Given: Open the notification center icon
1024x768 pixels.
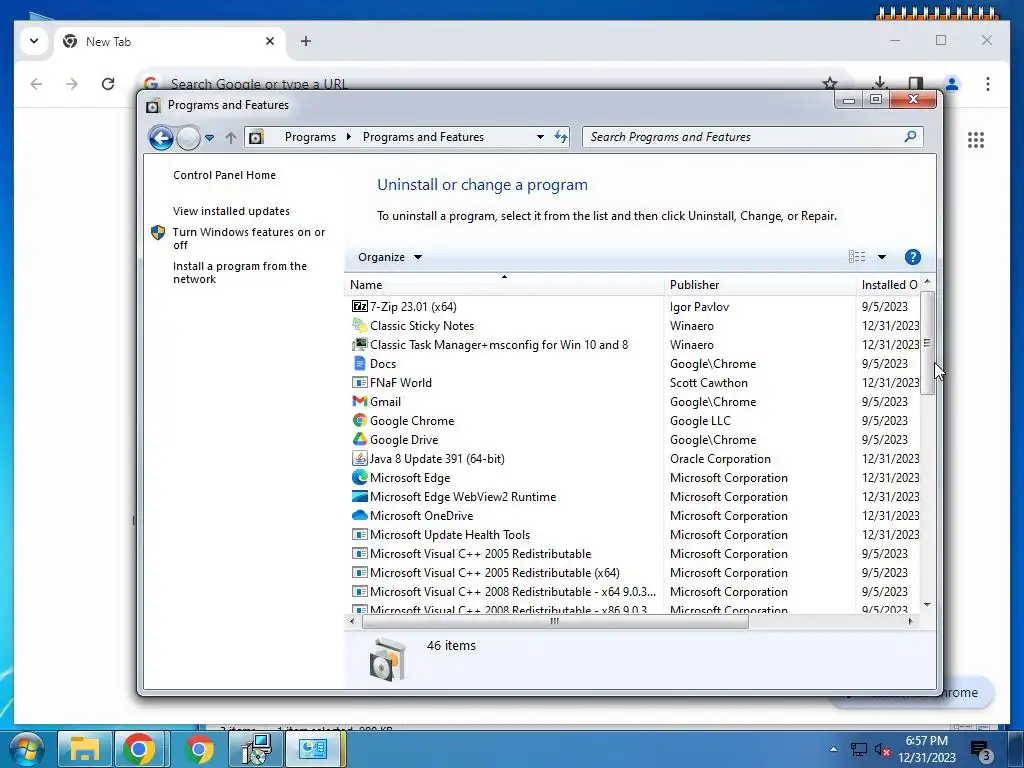Looking at the screenshot, I should [x=981, y=751].
